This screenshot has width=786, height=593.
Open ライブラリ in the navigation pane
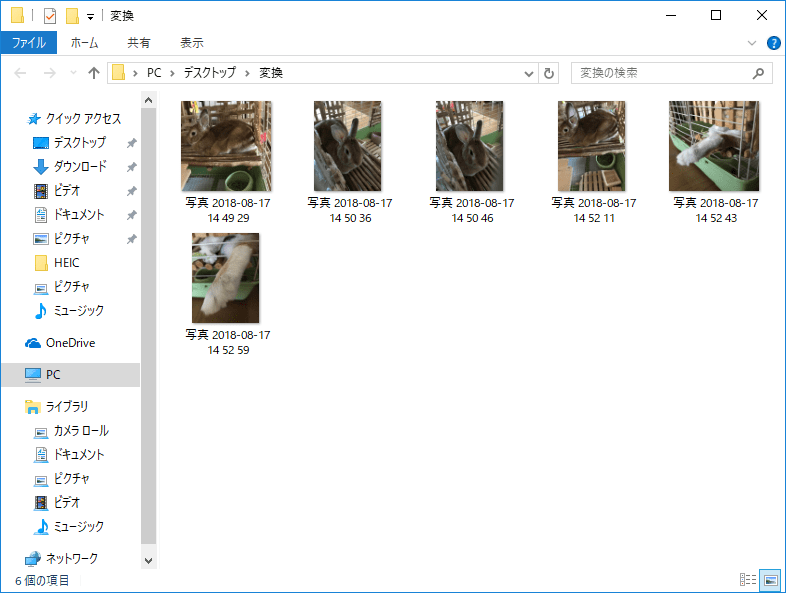pyautogui.click(x=66, y=407)
